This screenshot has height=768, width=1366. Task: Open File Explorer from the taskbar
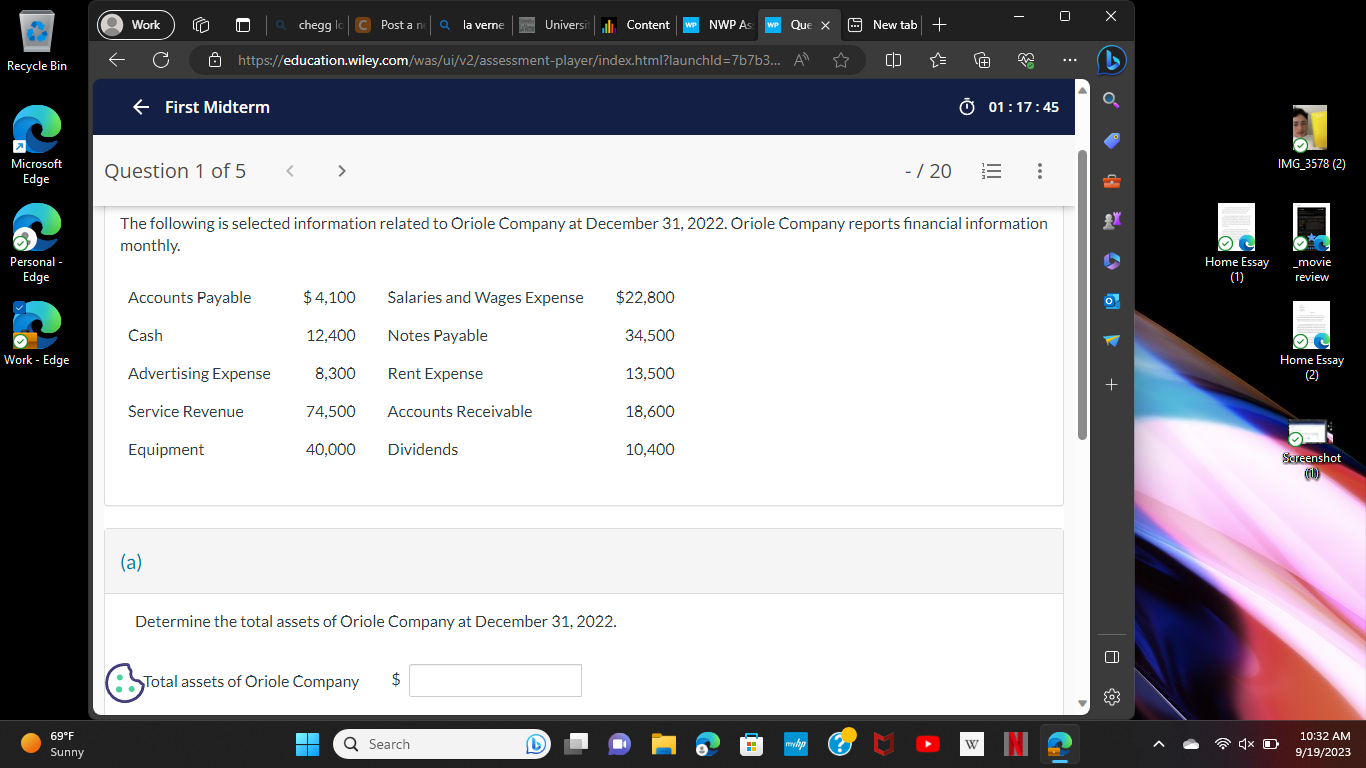click(x=664, y=744)
